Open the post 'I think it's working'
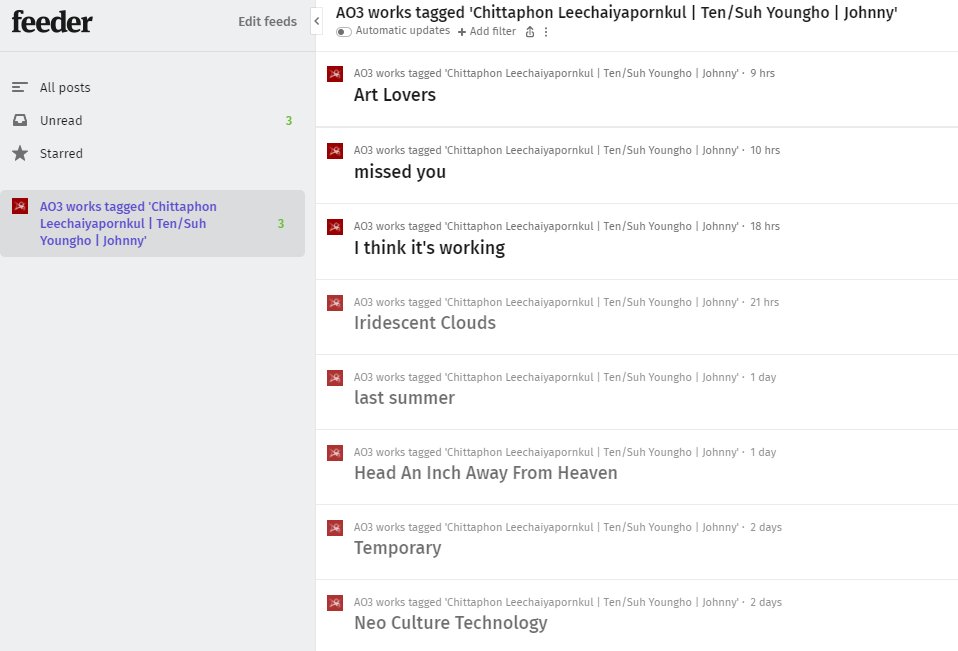The image size is (958, 651). 430,247
